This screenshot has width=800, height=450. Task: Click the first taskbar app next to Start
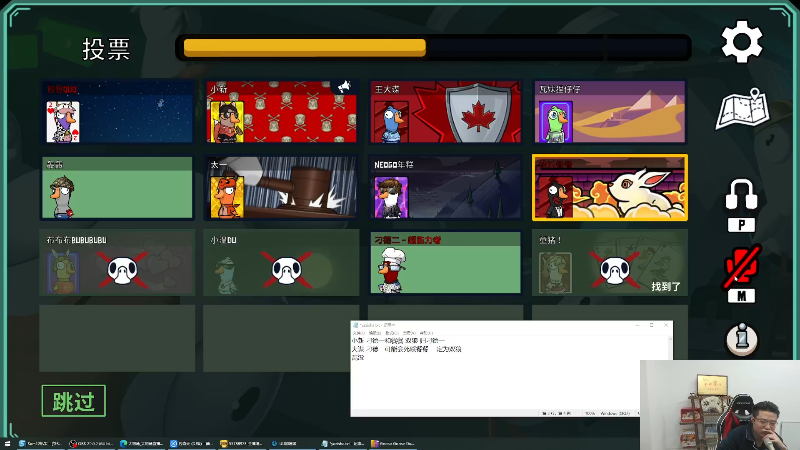click(42, 444)
